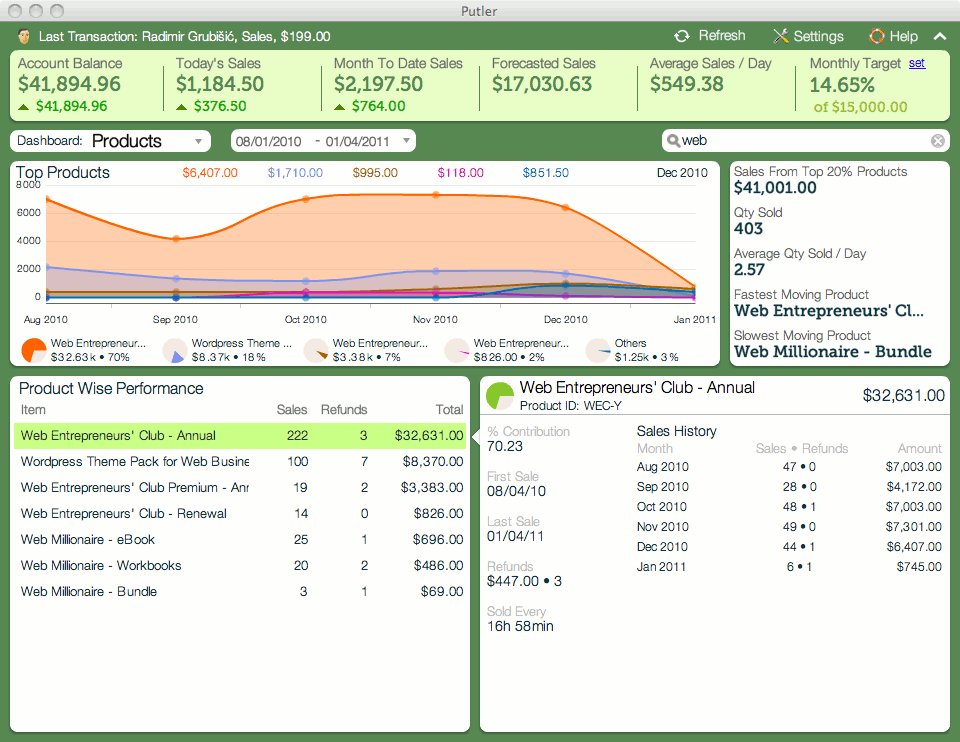Click the $826.00 product pie icon
This screenshot has height=742, width=960.
457,350
